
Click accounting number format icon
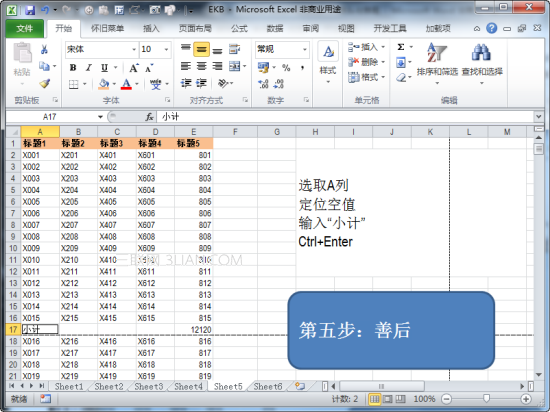pyautogui.click(x=263, y=67)
